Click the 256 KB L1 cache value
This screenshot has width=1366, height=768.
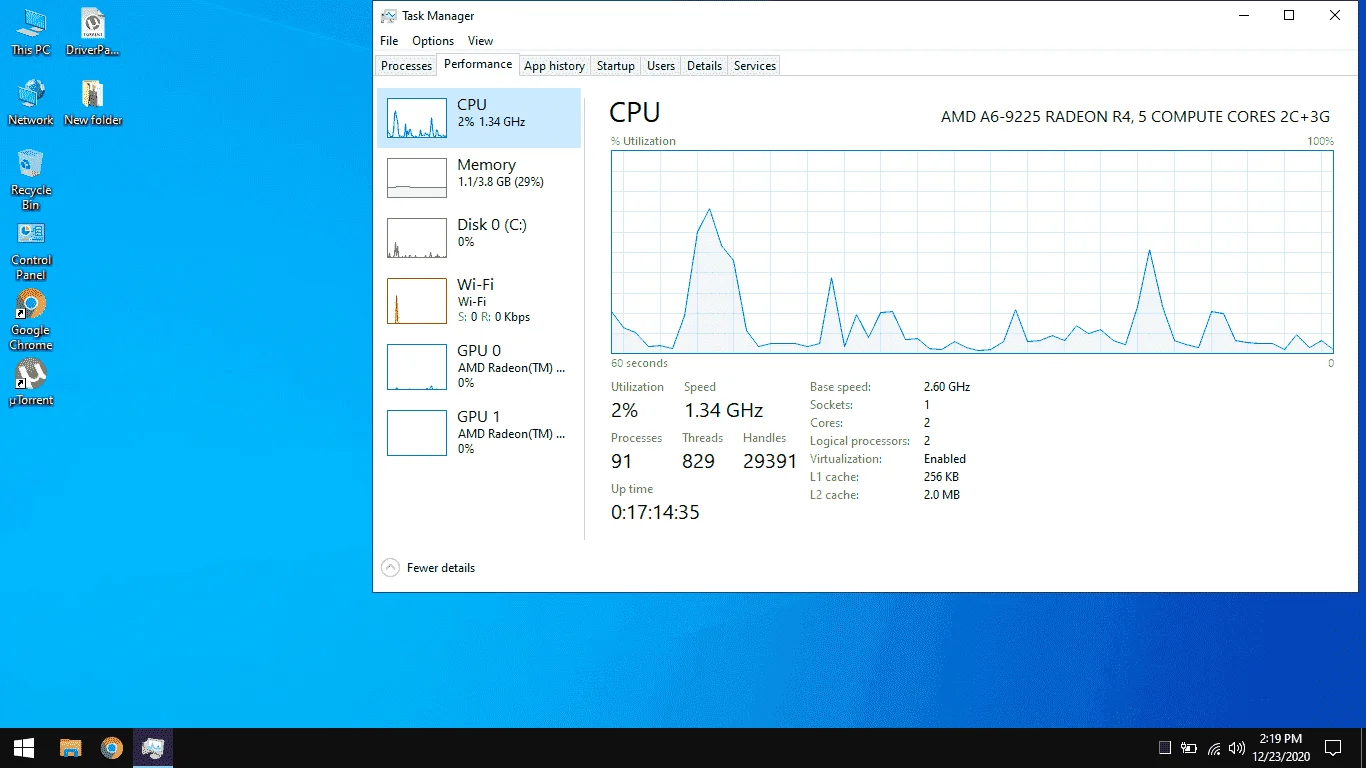[x=941, y=477]
